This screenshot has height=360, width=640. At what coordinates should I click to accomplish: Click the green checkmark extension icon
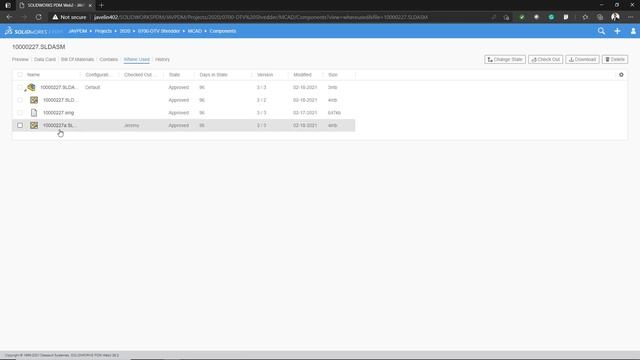[522, 17]
